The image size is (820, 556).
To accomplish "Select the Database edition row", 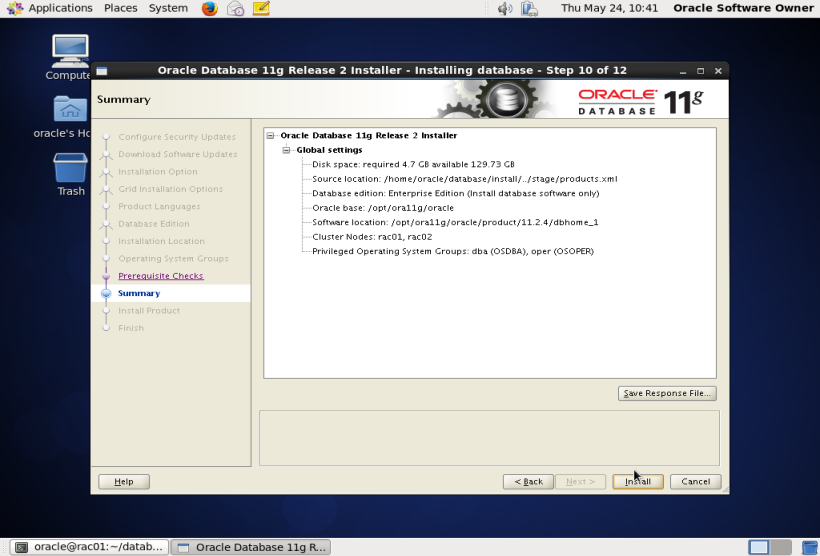I will pos(455,194).
